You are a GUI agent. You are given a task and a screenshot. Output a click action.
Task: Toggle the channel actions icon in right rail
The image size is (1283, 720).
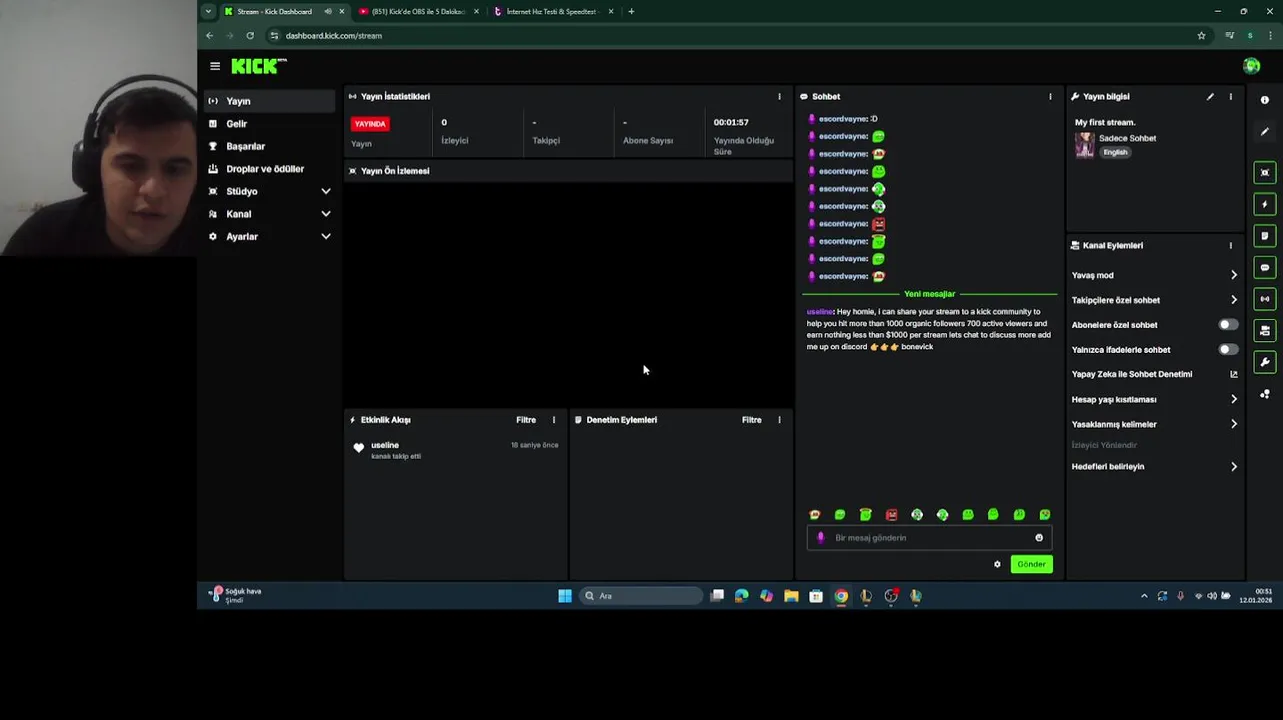[x=1265, y=331]
